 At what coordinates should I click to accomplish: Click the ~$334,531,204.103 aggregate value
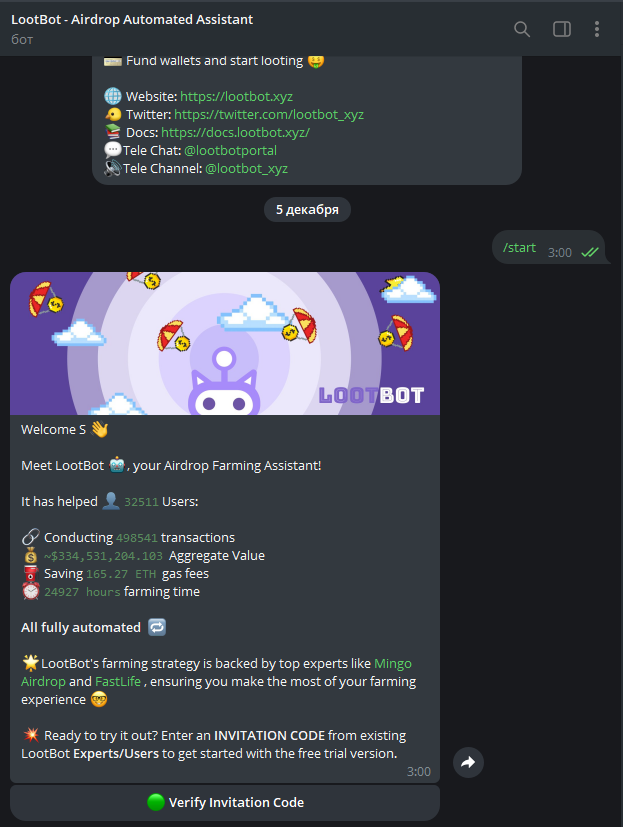click(103, 556)
